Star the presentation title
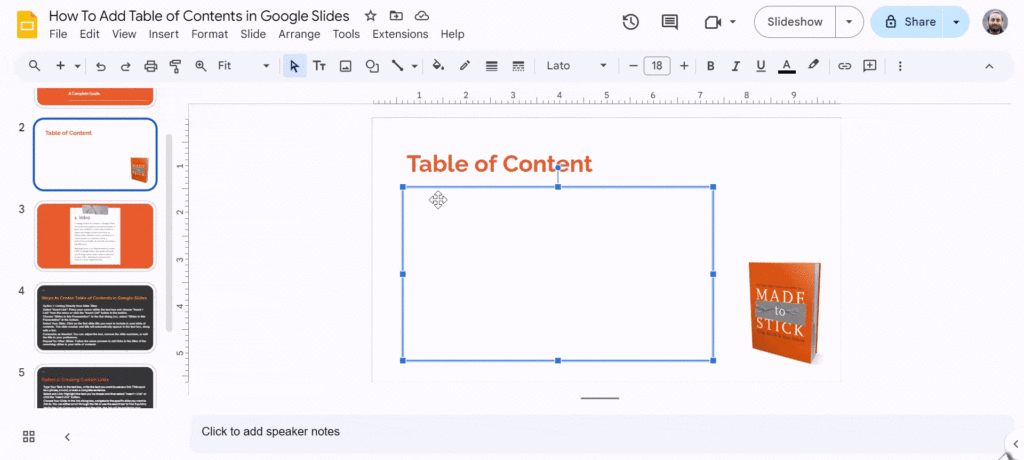1024x460 pixels. 371,16
